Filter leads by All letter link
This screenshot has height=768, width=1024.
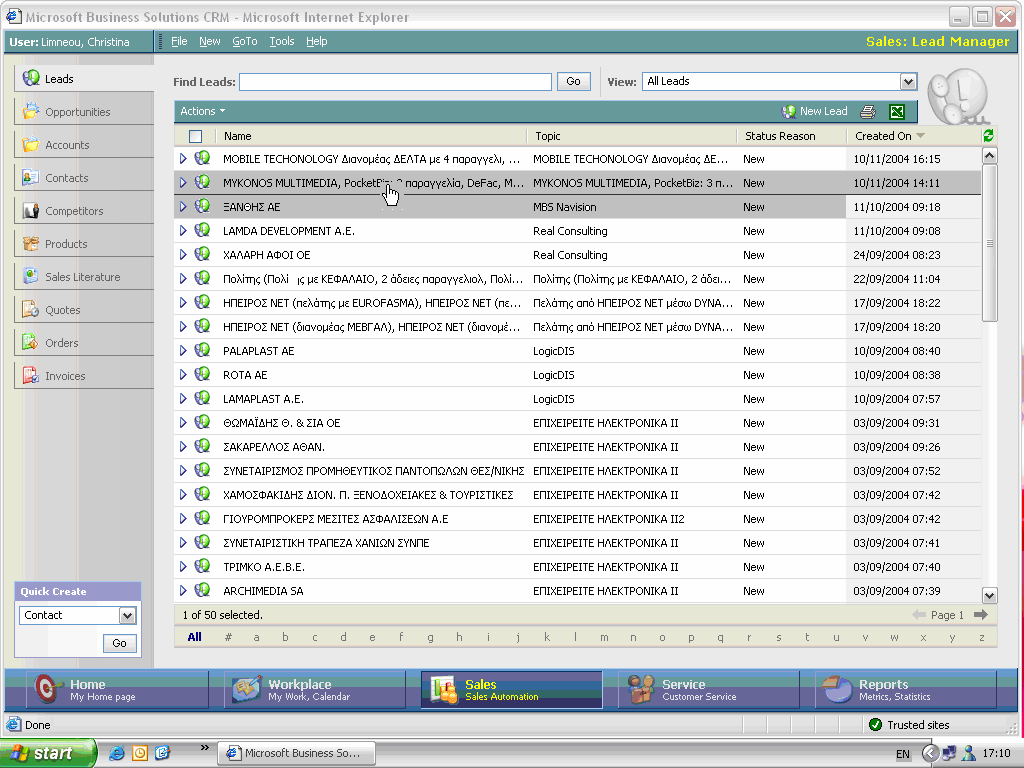click(x=194, y=637)
